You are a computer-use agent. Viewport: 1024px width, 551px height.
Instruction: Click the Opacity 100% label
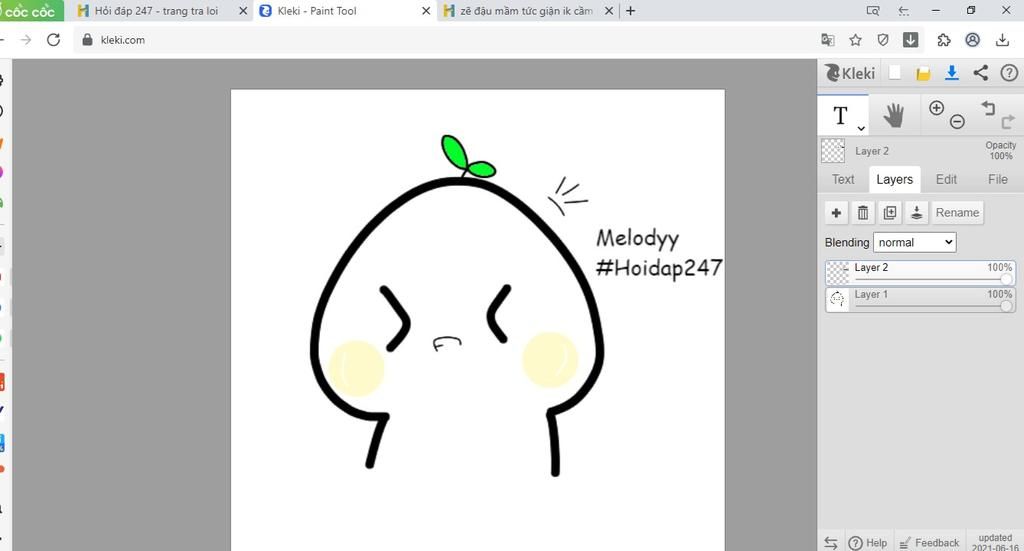[1000, 151]
